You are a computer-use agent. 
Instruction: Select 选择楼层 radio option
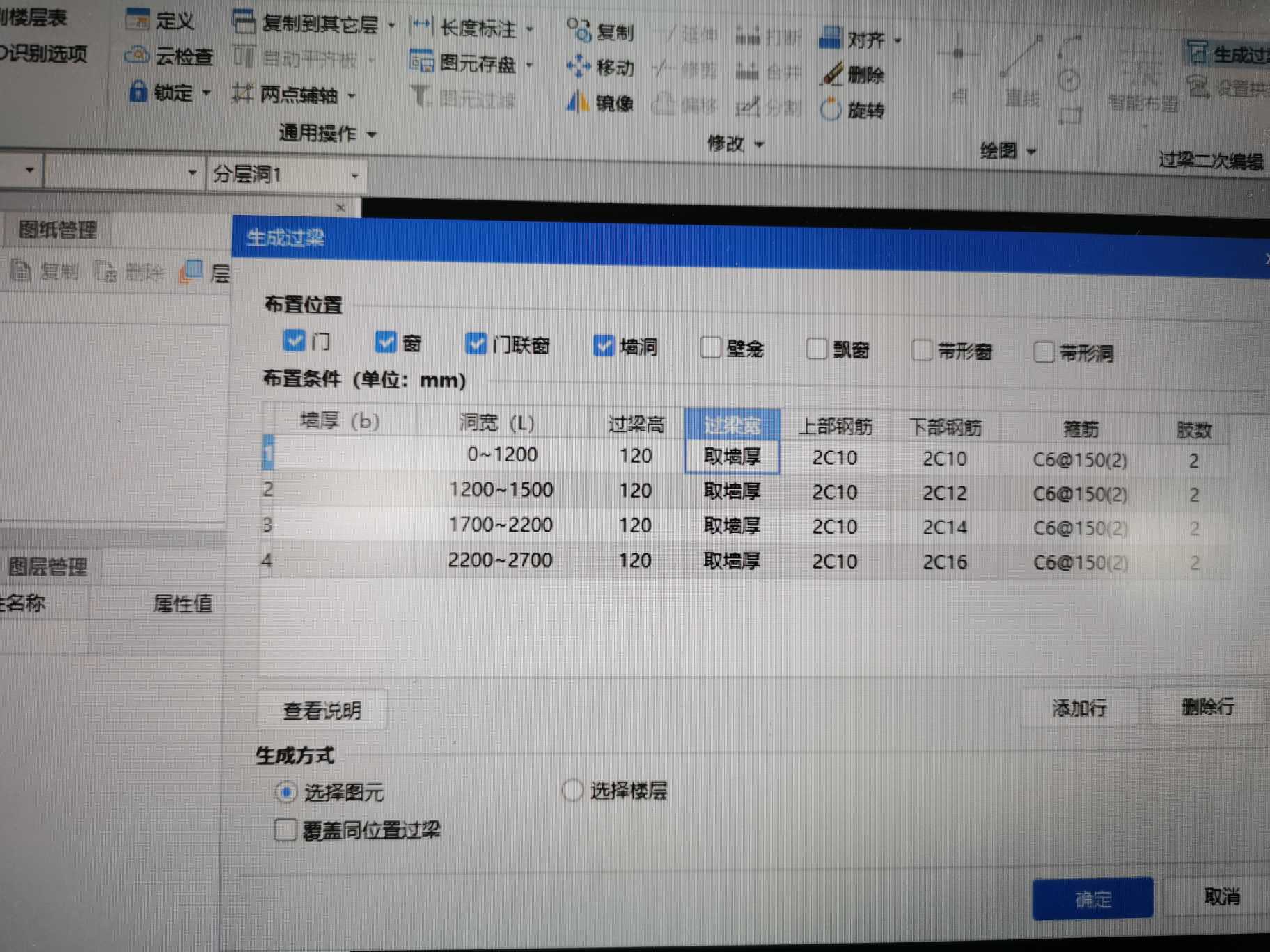tap(572, 791)
